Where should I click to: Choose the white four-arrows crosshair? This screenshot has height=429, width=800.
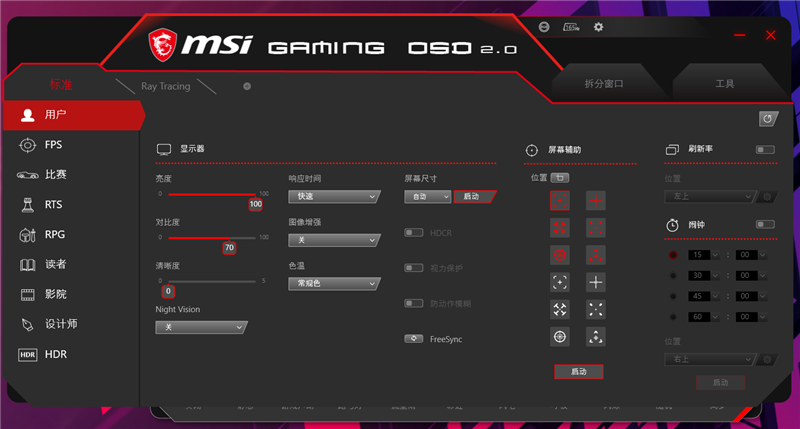[x=560, y=310]
